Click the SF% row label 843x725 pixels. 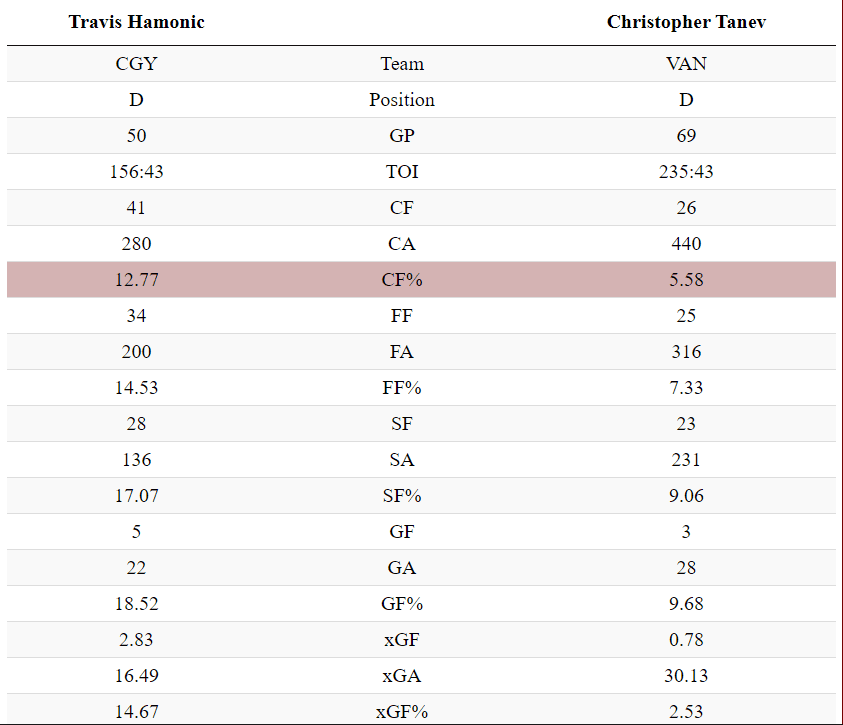(402, 496)
